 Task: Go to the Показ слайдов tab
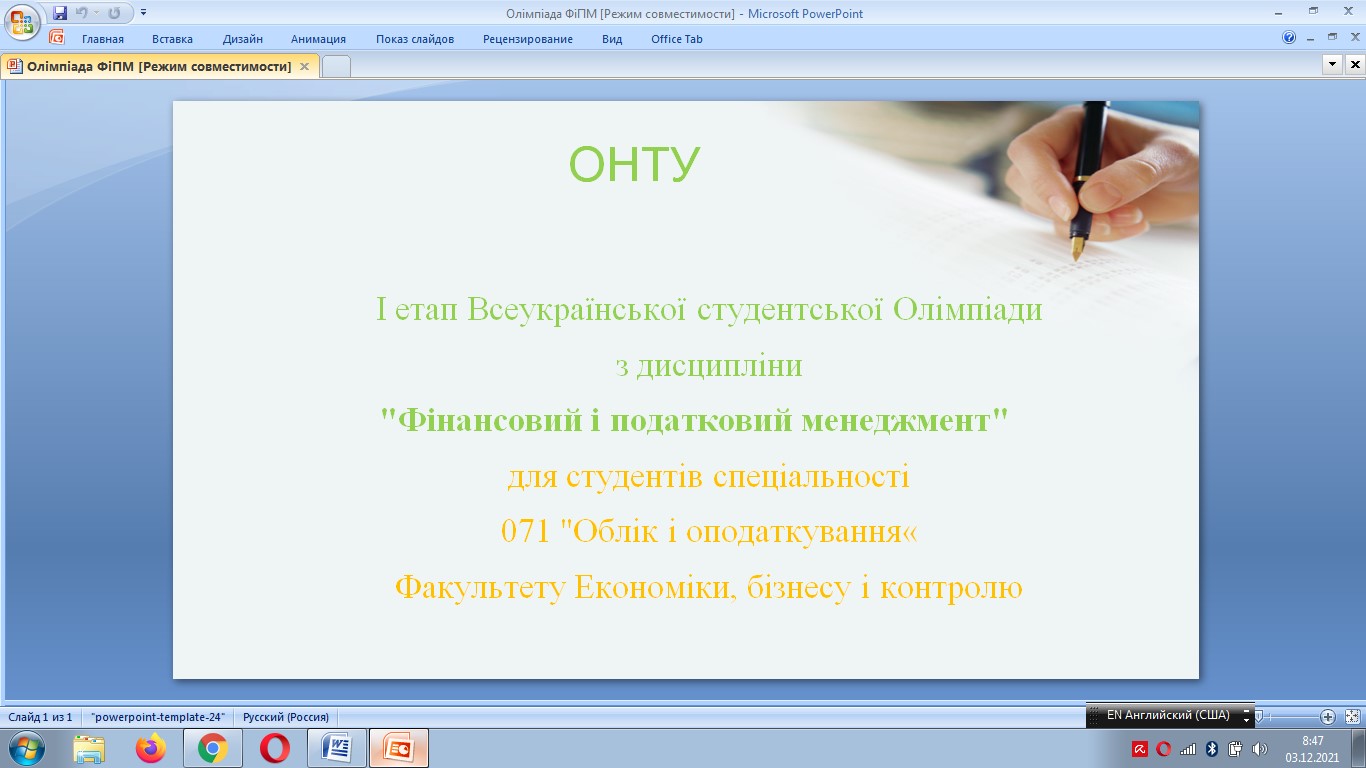point(415,39)
